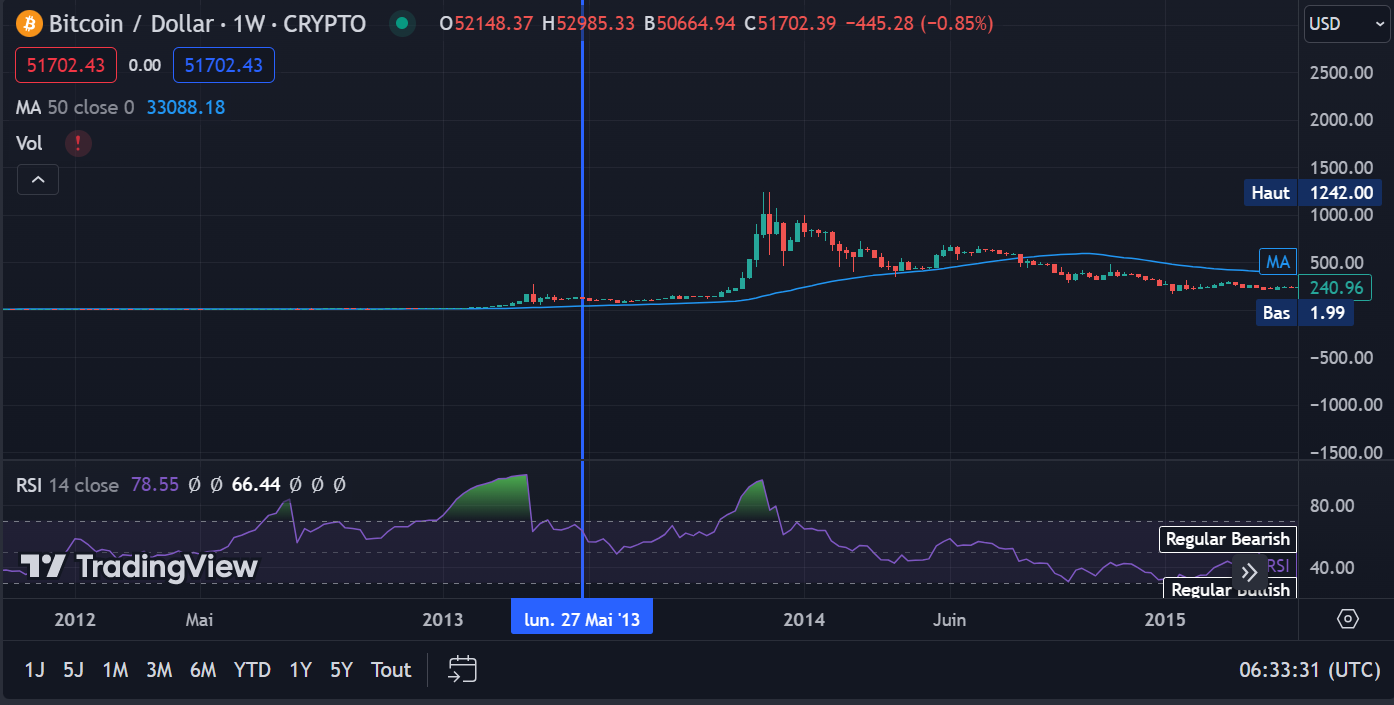
Task: Select the 6M time range
Action: pyautogui.click(x=203, y=670)
